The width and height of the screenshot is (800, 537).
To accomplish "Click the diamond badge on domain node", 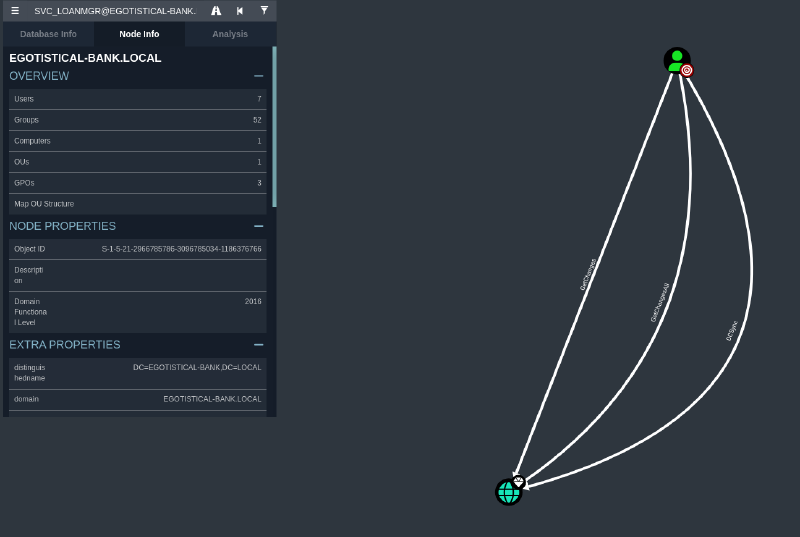I will coord(518,481).
